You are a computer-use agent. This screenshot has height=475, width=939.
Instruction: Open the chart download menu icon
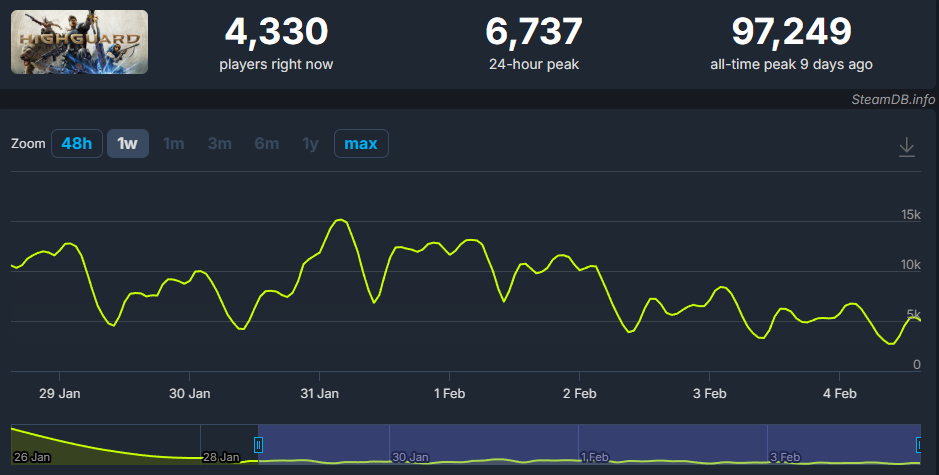[907, 147]
